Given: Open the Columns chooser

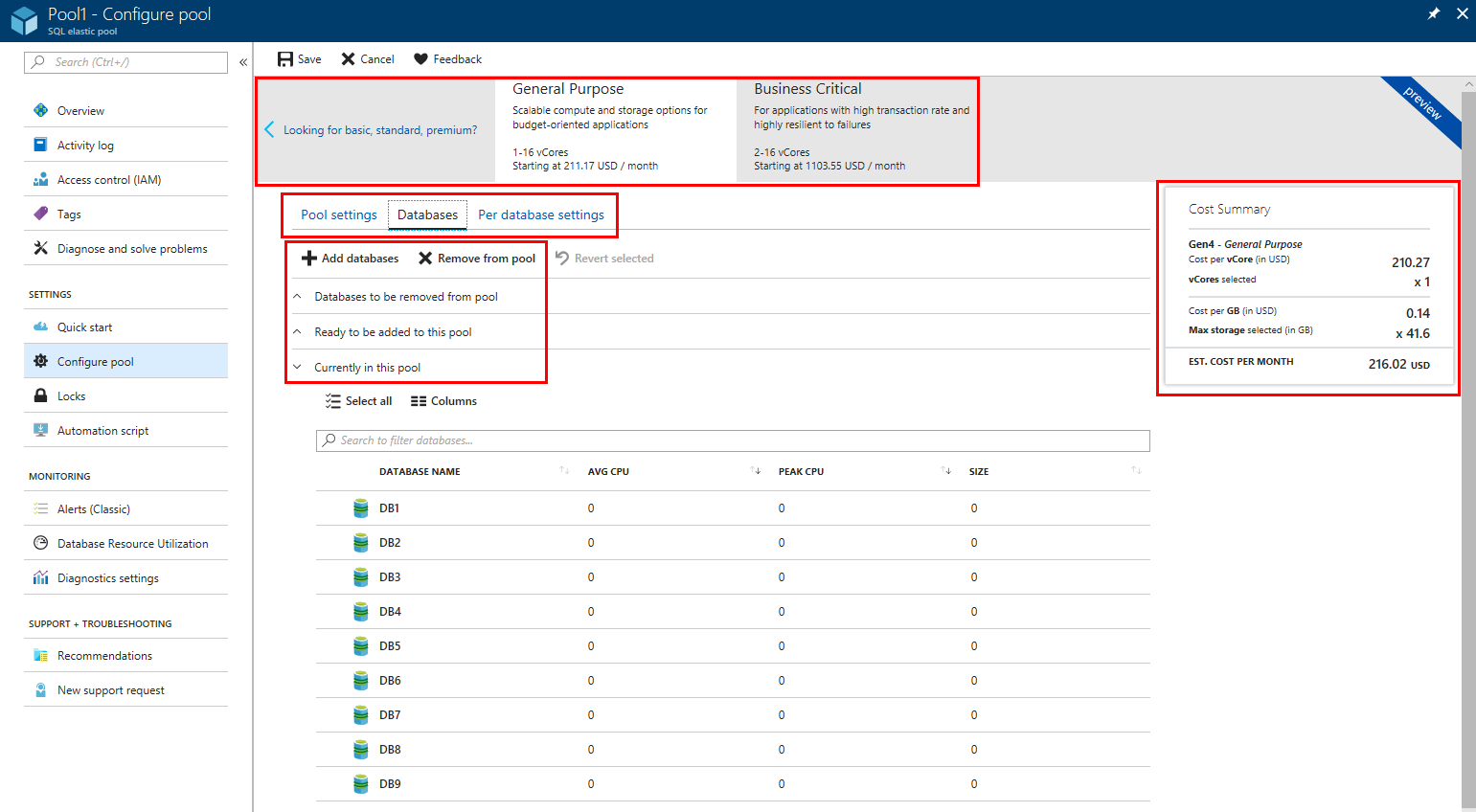Looking at the screenshot, I should (x=443, y=401).
